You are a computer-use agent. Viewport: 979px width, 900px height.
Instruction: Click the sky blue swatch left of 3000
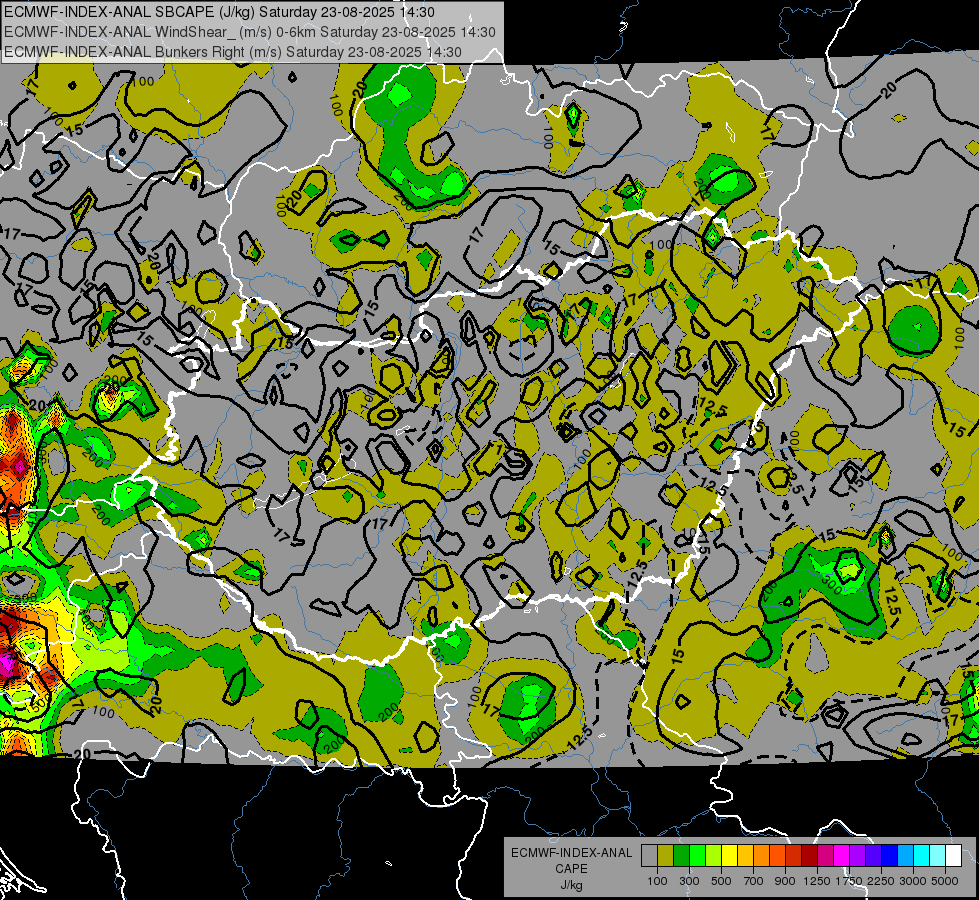pos(905,856)
